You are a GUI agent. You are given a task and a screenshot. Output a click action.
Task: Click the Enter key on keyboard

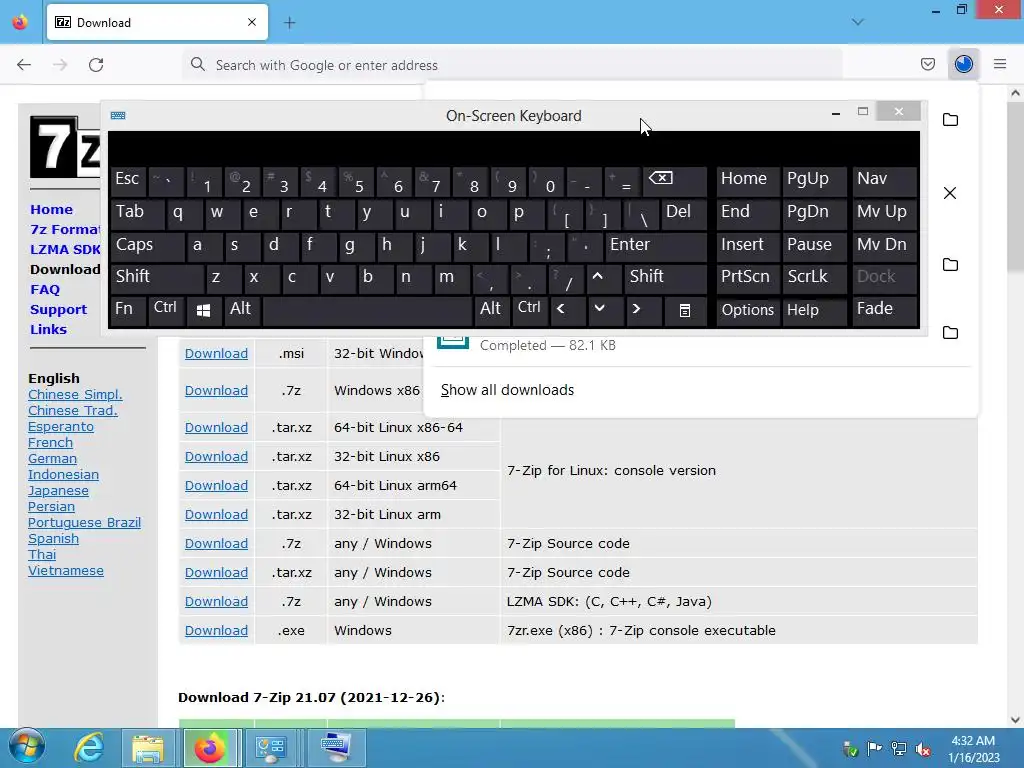pyautogui.click(x=656, y=246)
